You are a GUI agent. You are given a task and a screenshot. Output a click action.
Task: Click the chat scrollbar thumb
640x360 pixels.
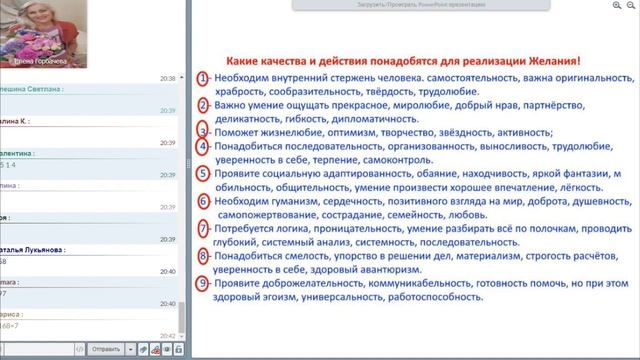click(181, 318)
